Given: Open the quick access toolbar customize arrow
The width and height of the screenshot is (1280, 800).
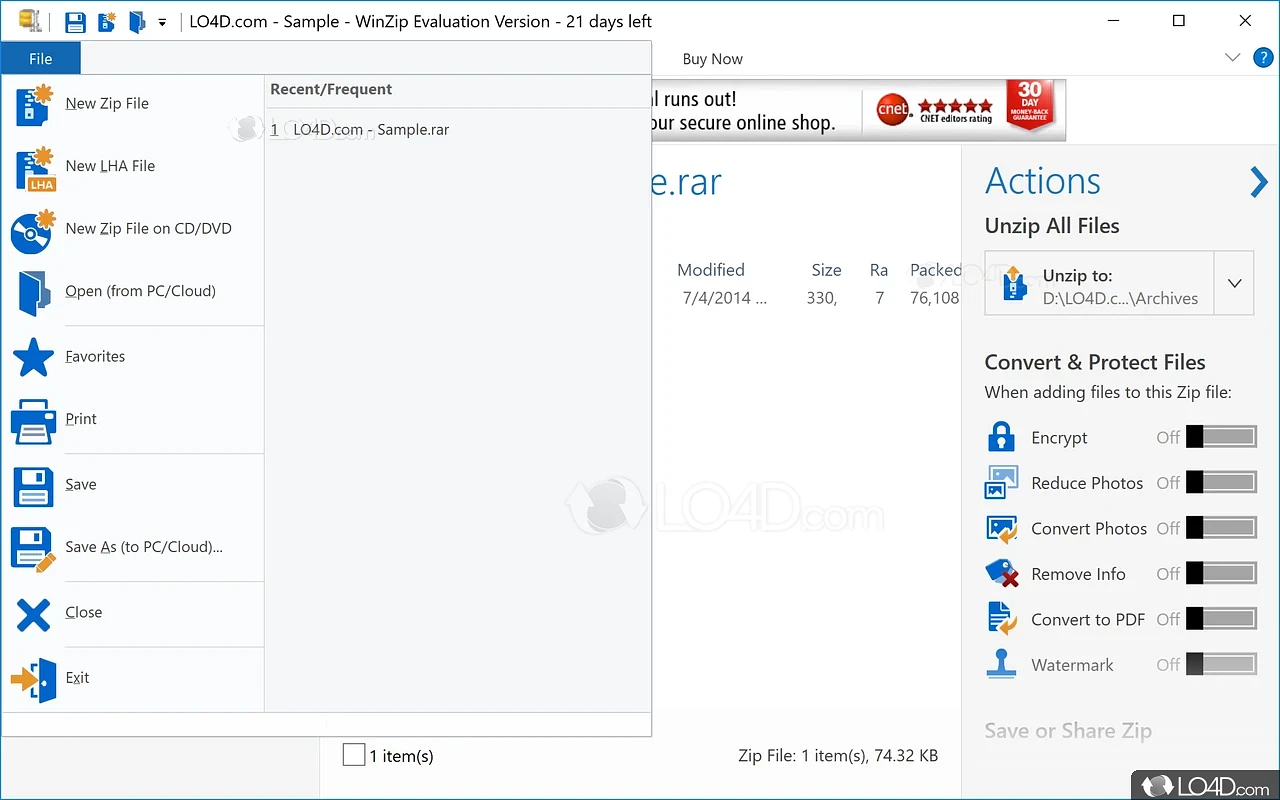Looking at the screenshot, I should tap(162, 22).
